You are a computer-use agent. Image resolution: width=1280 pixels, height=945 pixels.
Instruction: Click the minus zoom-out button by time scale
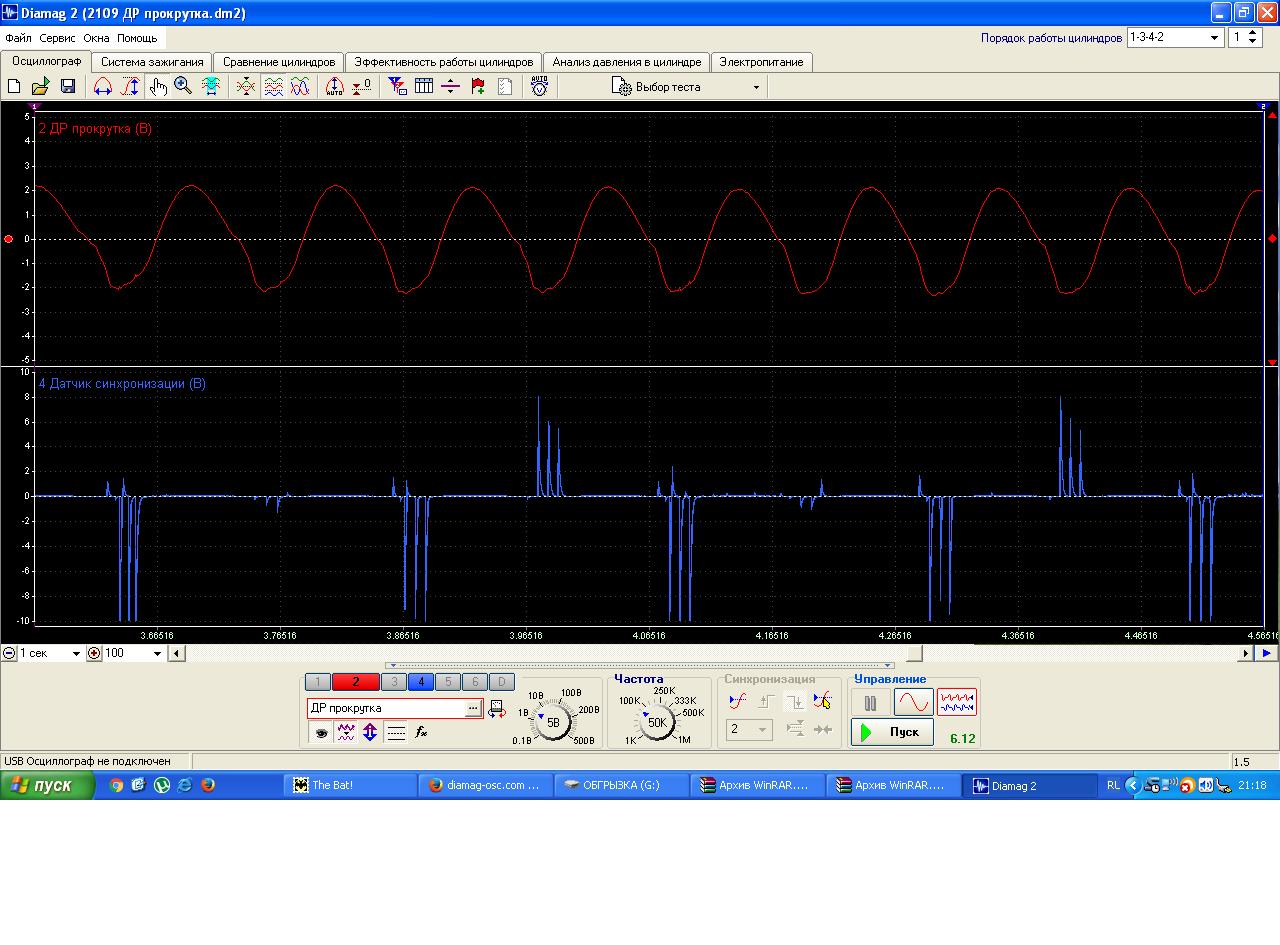pyautogui.click(x=9, y=653)
